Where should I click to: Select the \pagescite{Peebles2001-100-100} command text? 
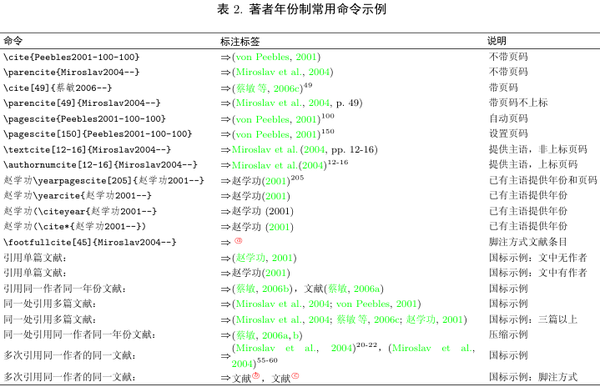[85, 119]
